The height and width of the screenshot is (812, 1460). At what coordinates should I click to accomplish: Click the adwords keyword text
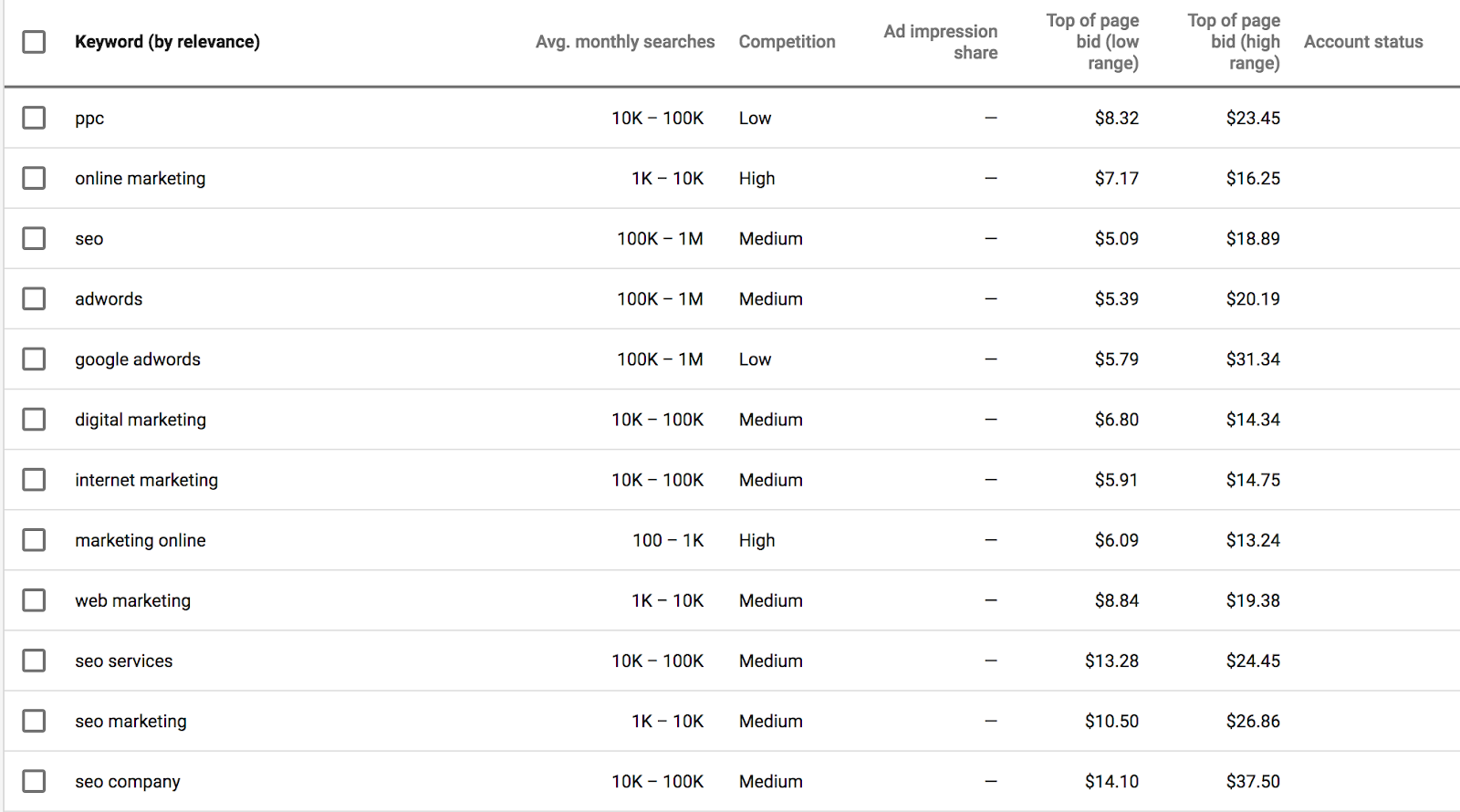coord(109,299)
